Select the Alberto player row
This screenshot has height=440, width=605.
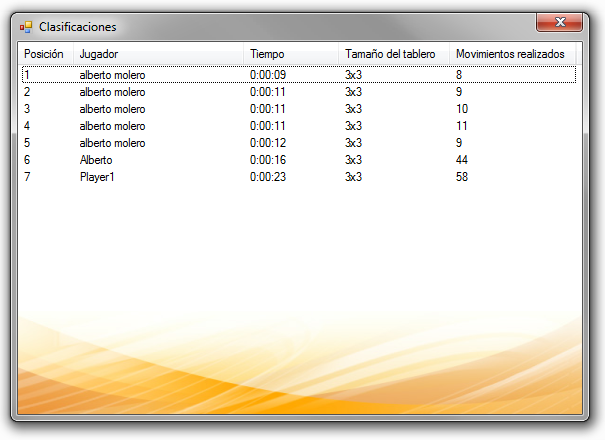(299, 160)
